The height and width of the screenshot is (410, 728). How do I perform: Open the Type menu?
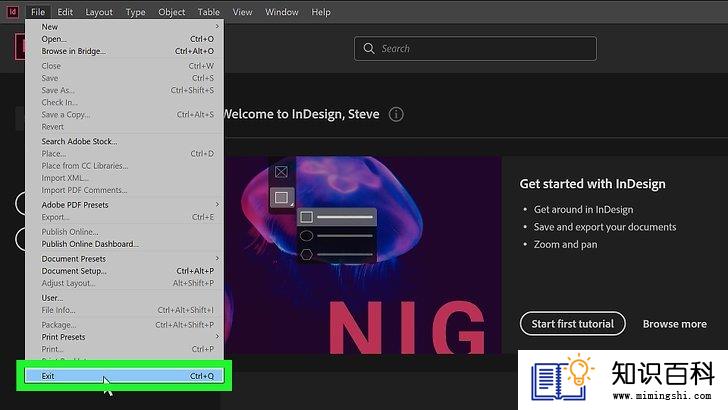coord(136,12)
